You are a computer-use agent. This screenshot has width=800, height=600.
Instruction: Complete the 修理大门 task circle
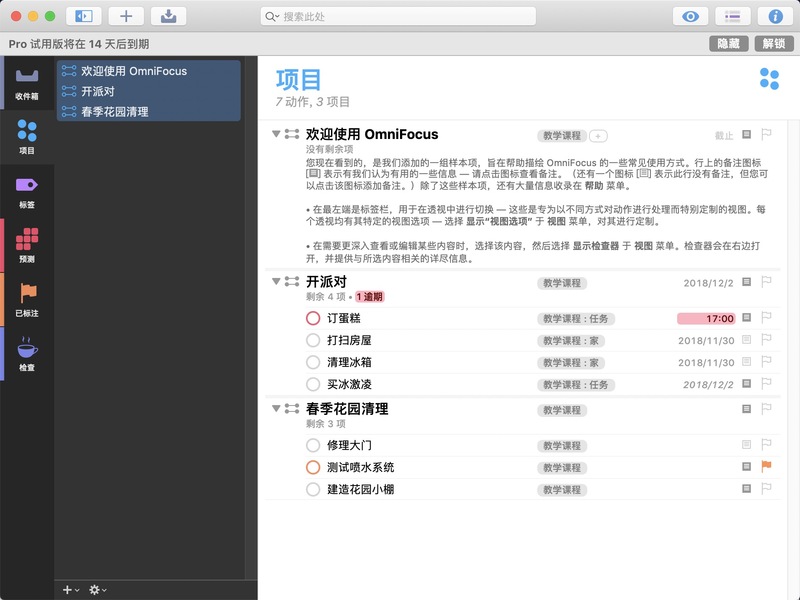point(313,445)
